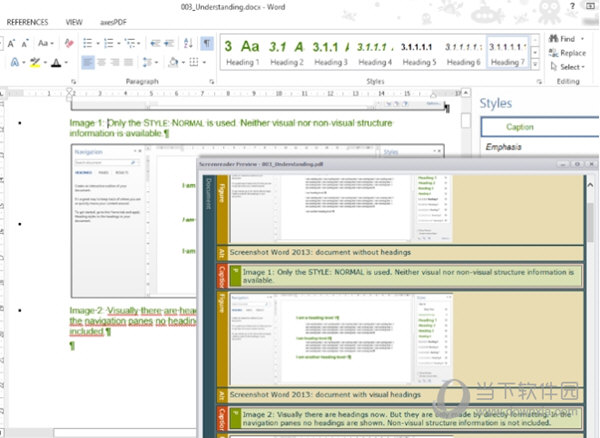Open bullets library dropdown arrow
The height and width of the screenshot is (438, 600).
coord(98,43)
